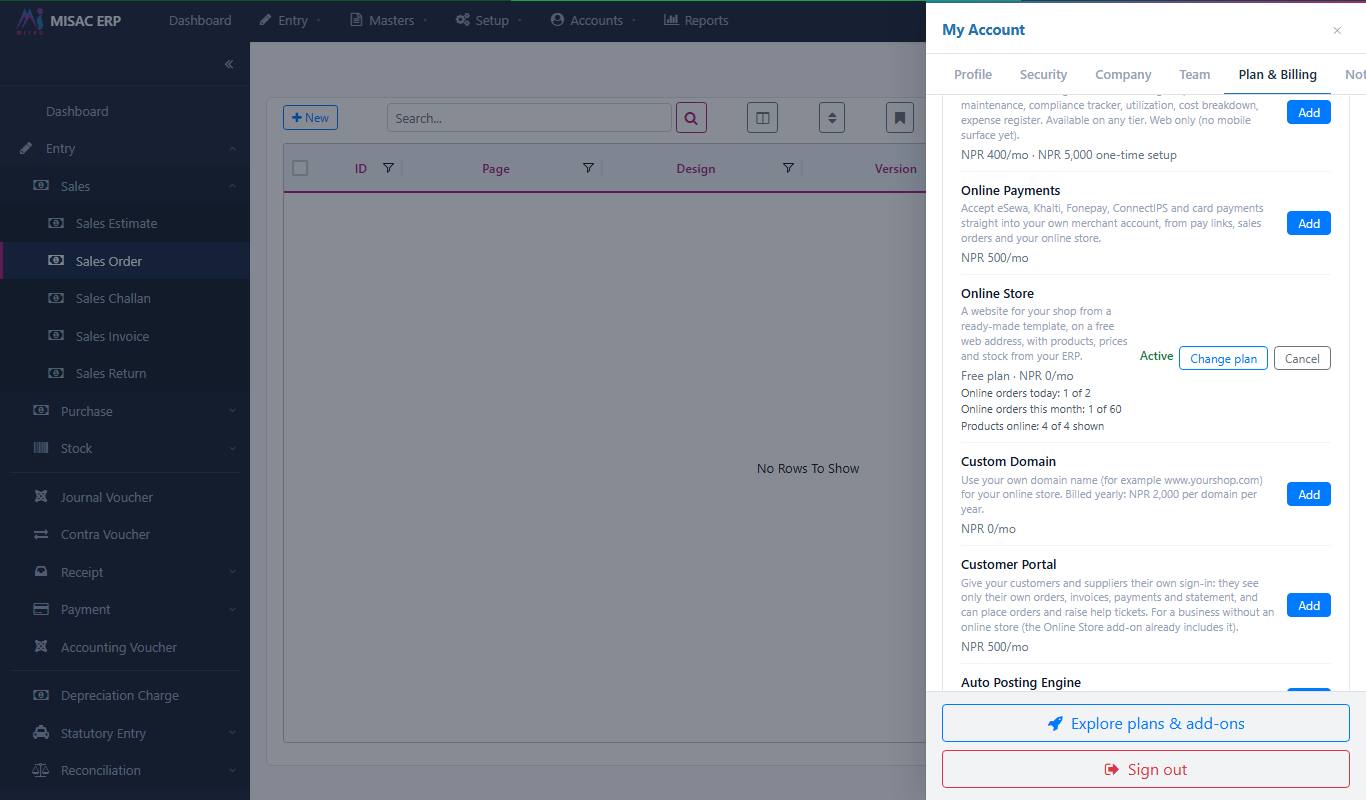This screenshot has height=800, width=1366.
Task: Click the magnifier search button
Action: point(691,118)
